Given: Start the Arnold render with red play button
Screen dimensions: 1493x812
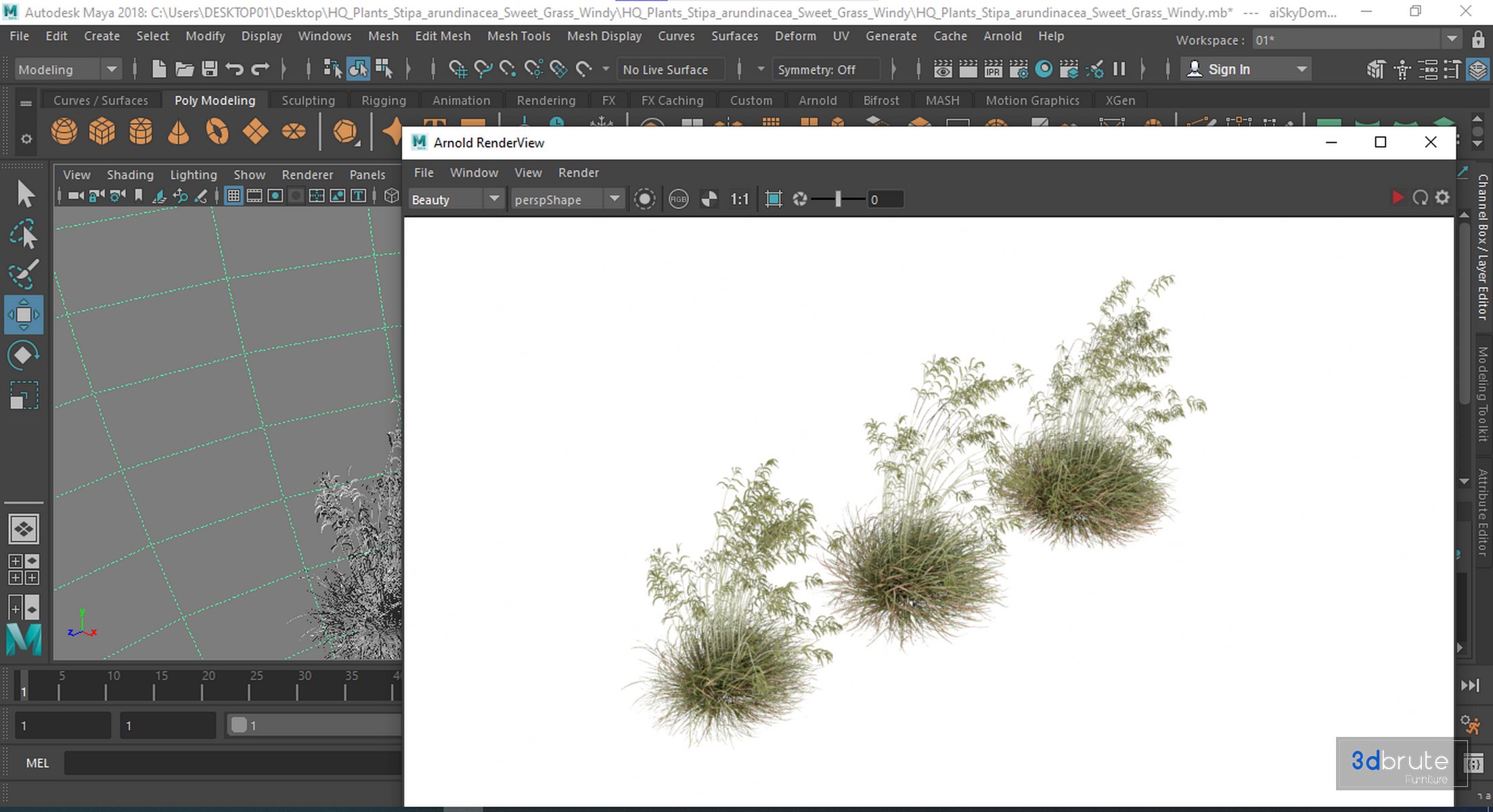Looking at the screenshot, I should (1397, 198).
